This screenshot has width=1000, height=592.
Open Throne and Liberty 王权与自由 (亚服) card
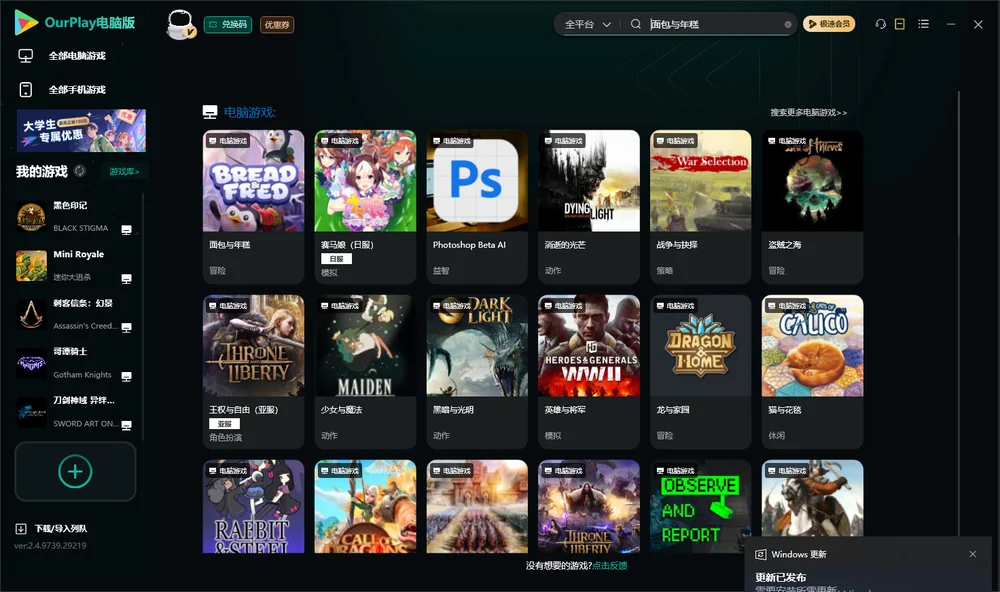tap(253, 372)
